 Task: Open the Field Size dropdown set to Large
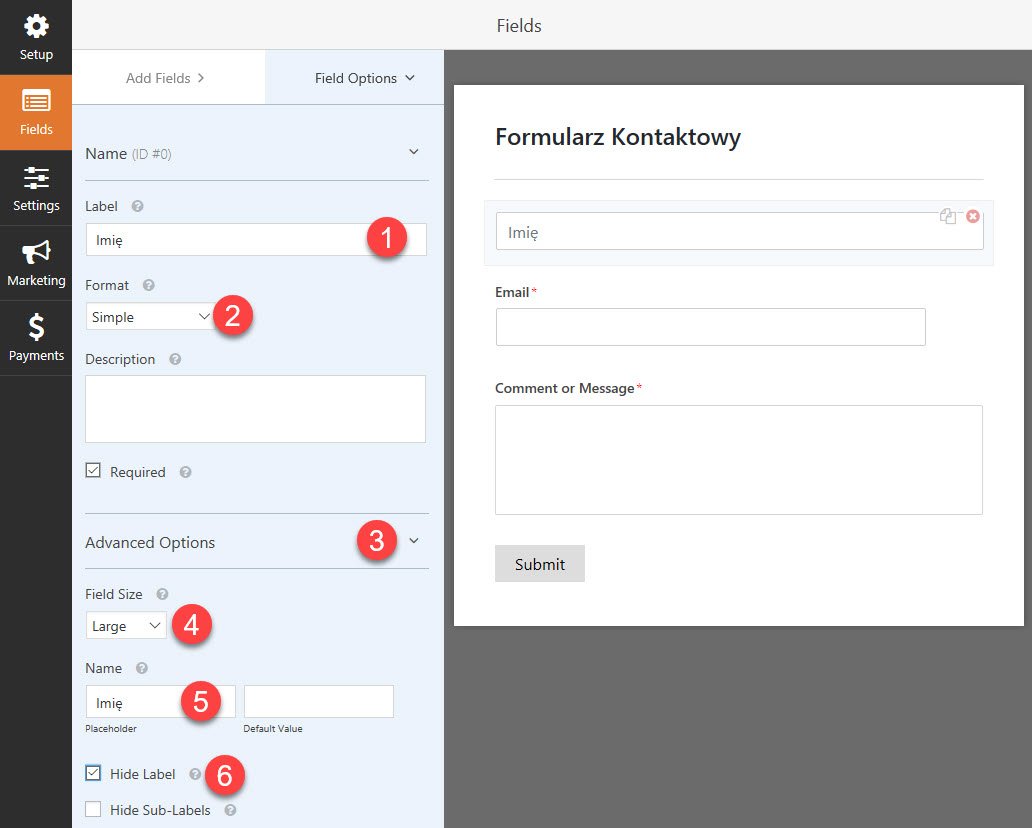[x=126, y=625]
